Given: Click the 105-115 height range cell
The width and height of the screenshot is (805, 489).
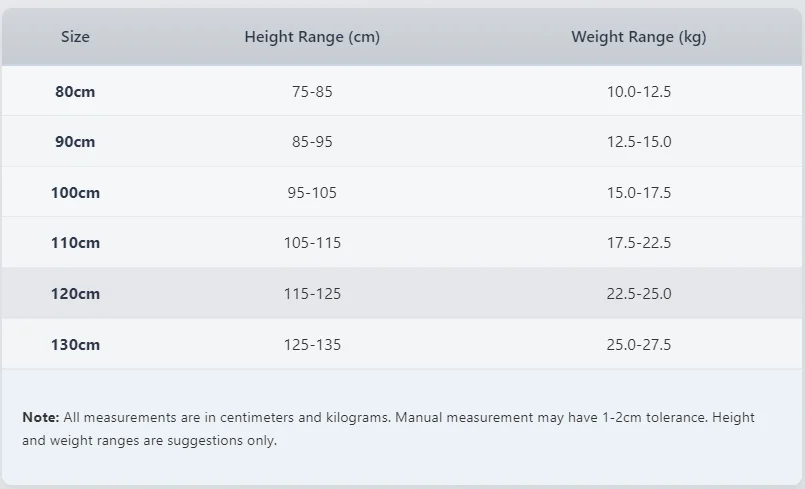Looking at the screenshot, I should pyautogui.click(x=312, y=242).
